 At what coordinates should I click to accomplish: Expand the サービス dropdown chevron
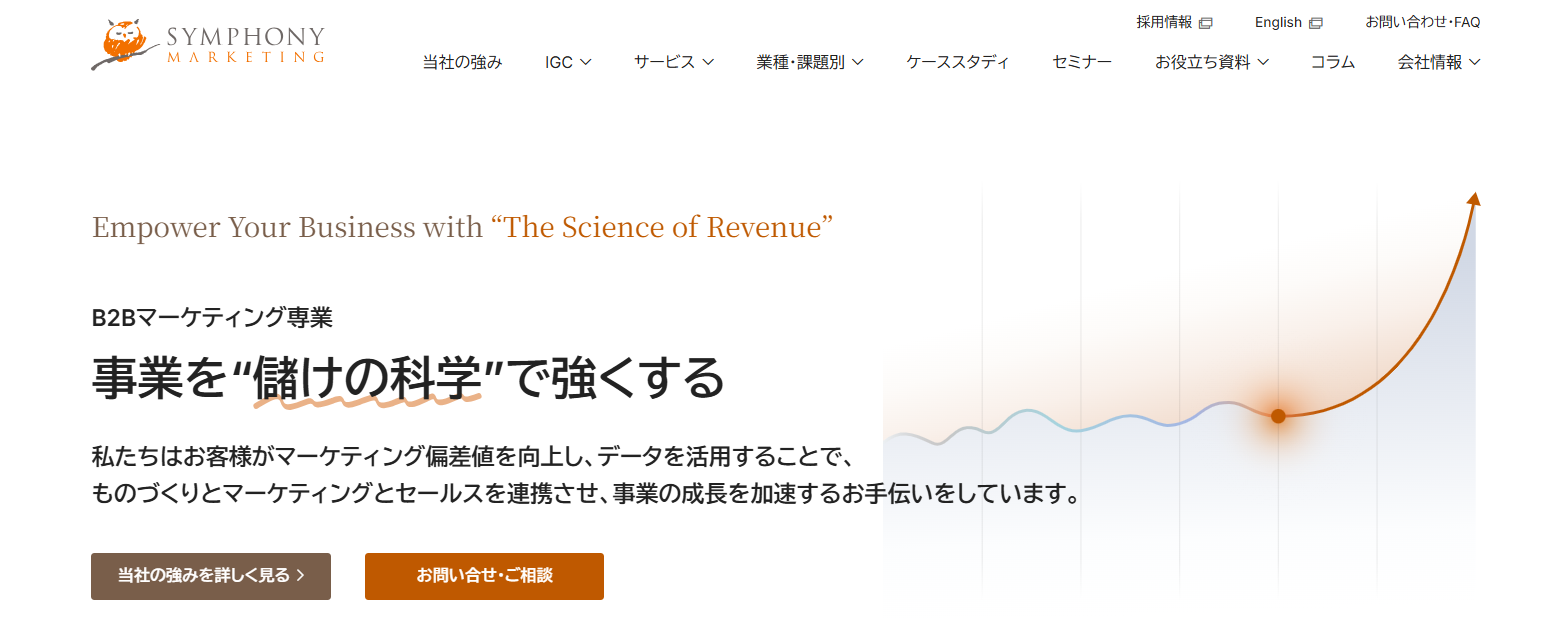(x=708, y=62)
